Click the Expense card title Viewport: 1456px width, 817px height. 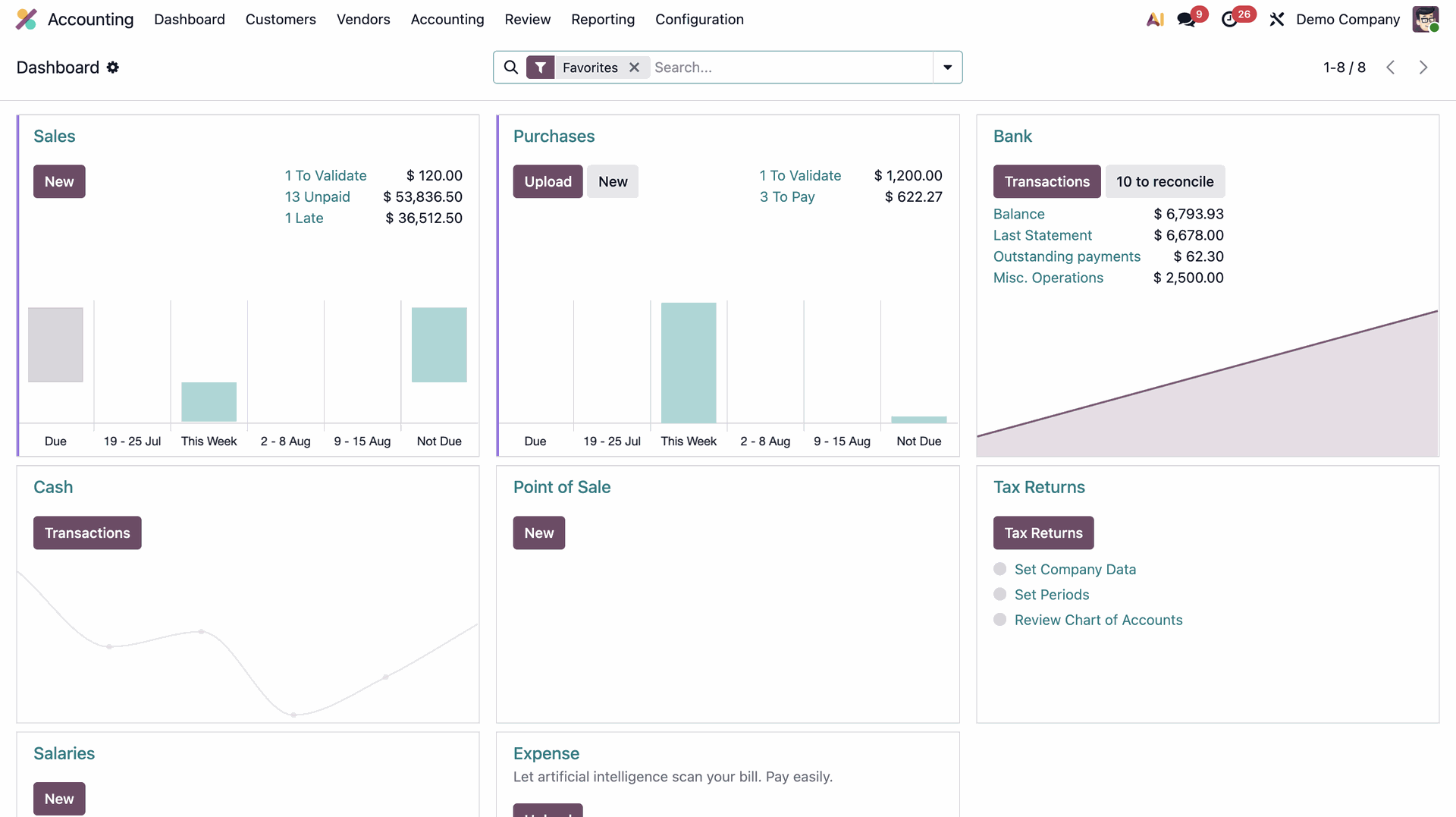click(x=546, y=753)
